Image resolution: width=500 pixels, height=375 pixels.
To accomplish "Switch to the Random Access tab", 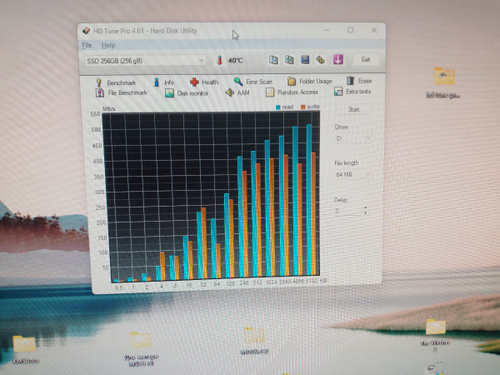I will [x=292, y=92].
